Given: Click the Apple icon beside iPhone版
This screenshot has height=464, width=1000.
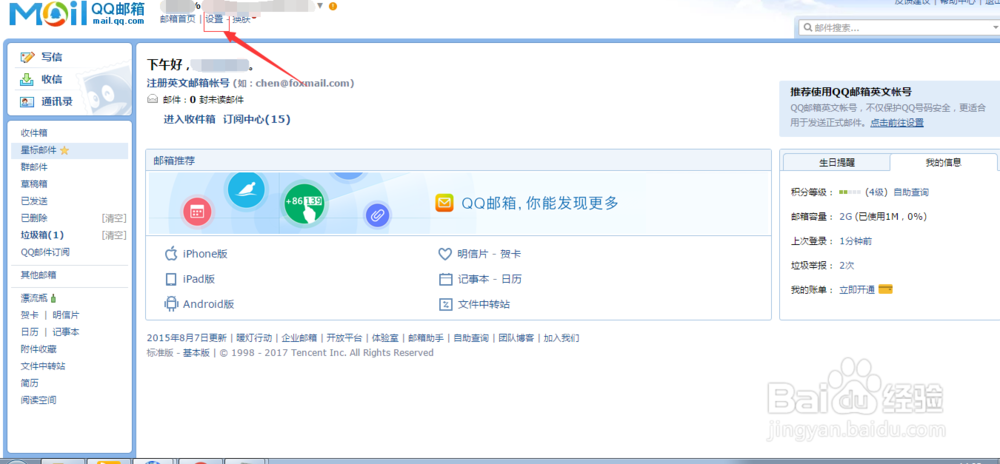Looking at the screenshot, I should pos(170,254).
